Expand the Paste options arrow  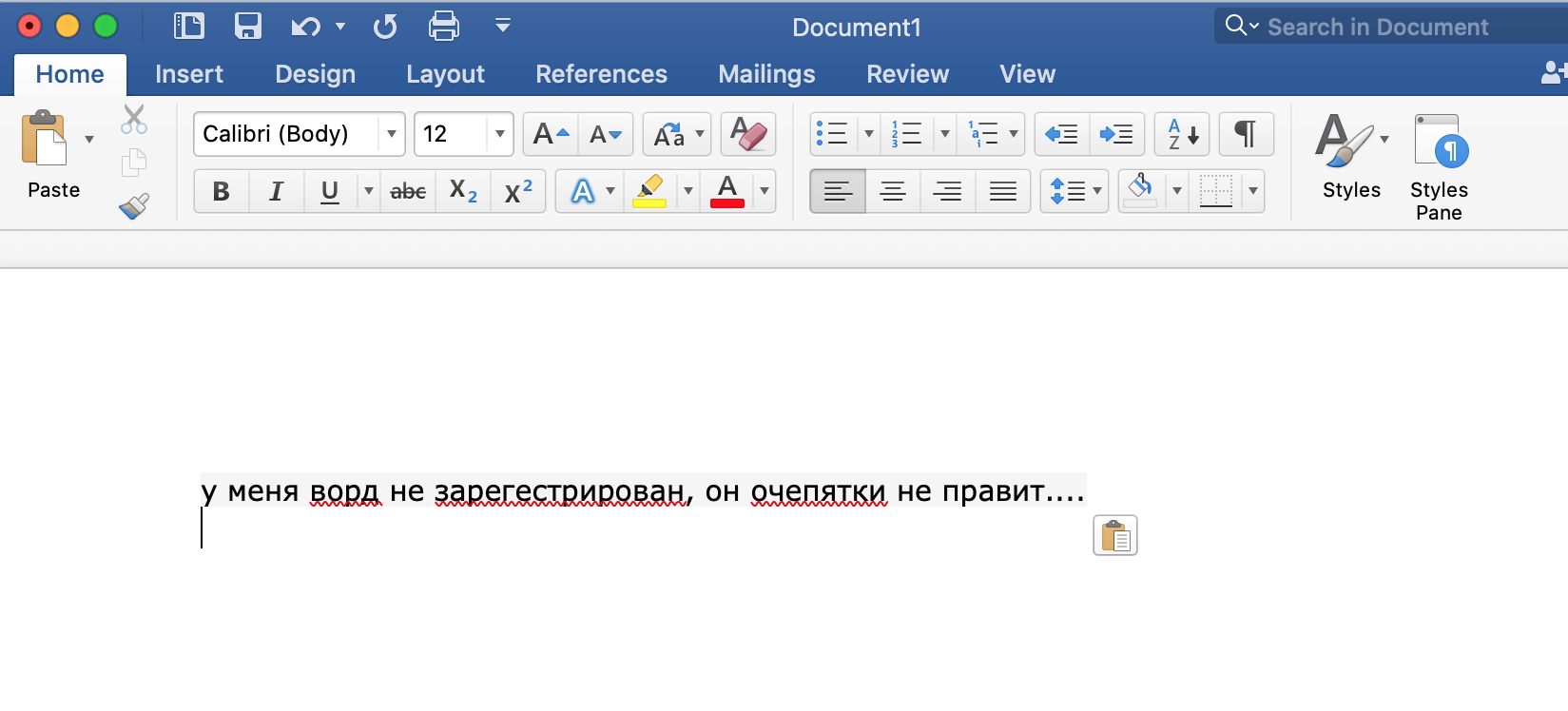point(89,139)
